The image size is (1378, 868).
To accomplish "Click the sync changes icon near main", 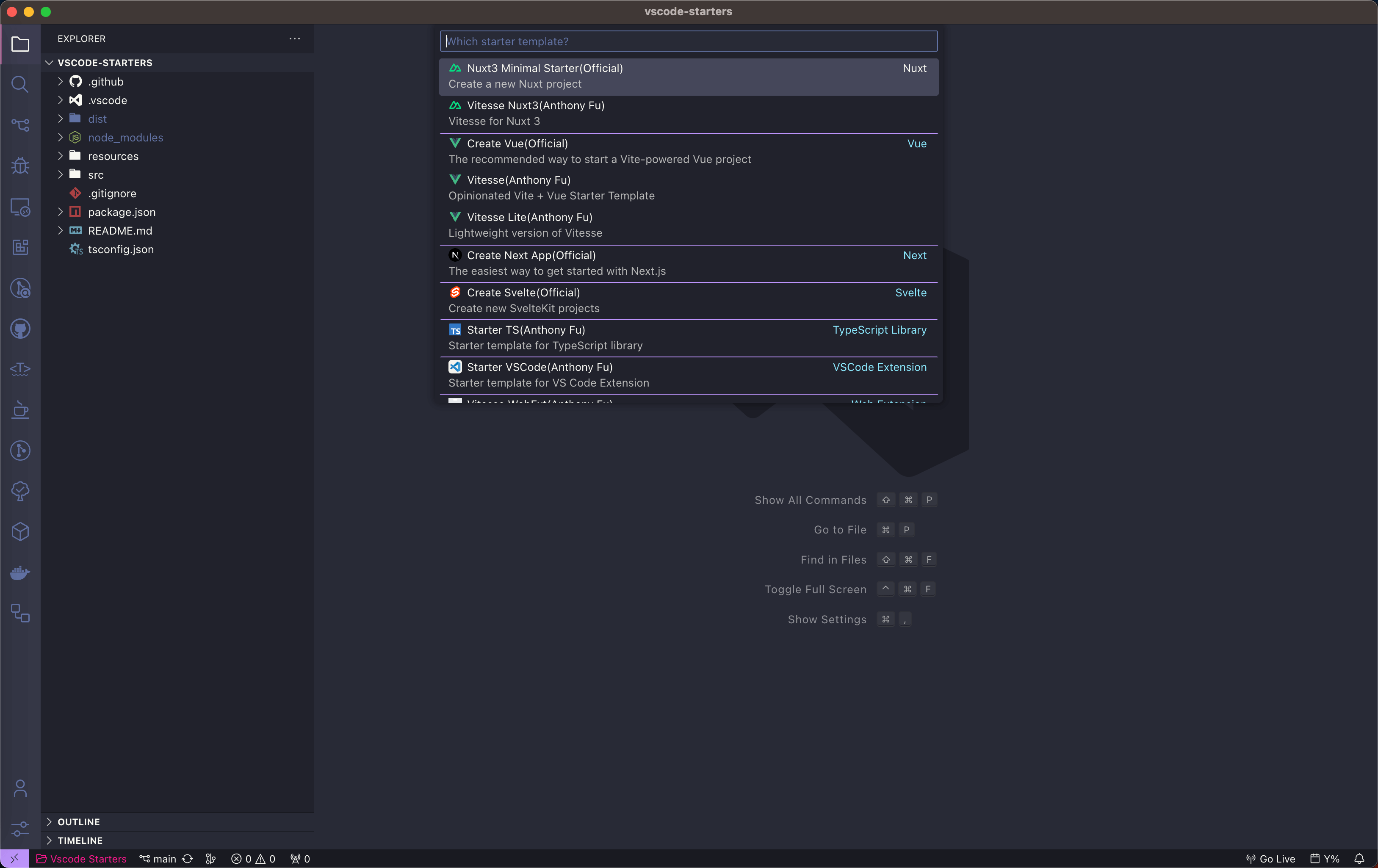I will 188,858.
